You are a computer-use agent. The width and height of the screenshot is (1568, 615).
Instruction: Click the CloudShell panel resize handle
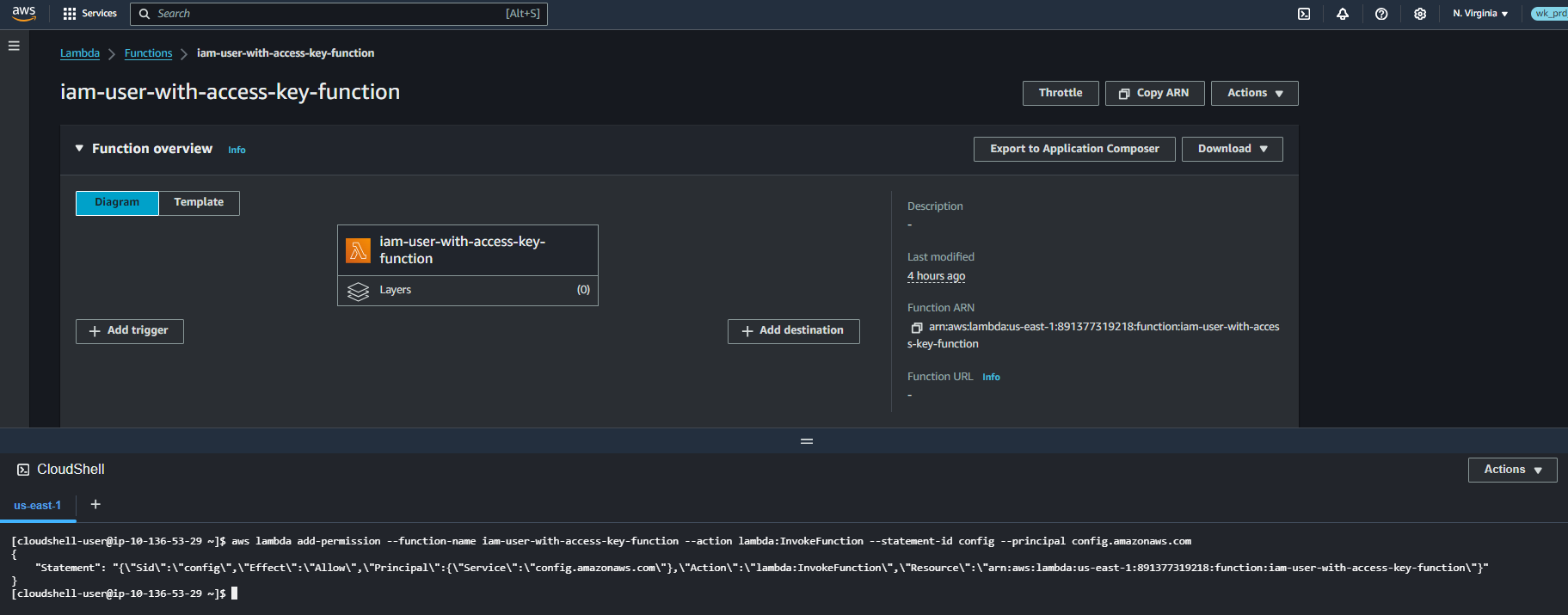(x=807, y=441)
